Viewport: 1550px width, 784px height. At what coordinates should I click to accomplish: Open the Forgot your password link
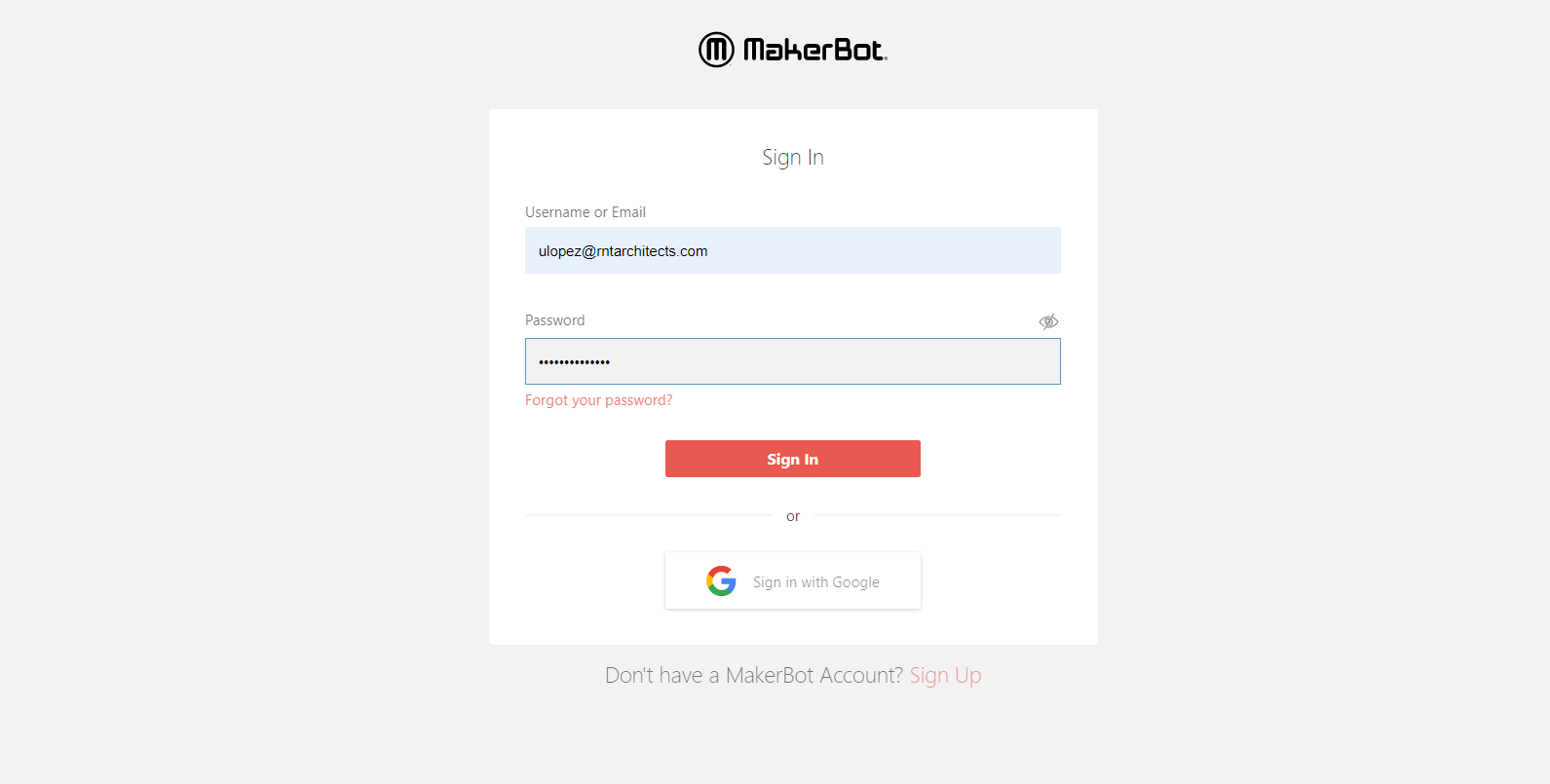(x=598, y=400)
